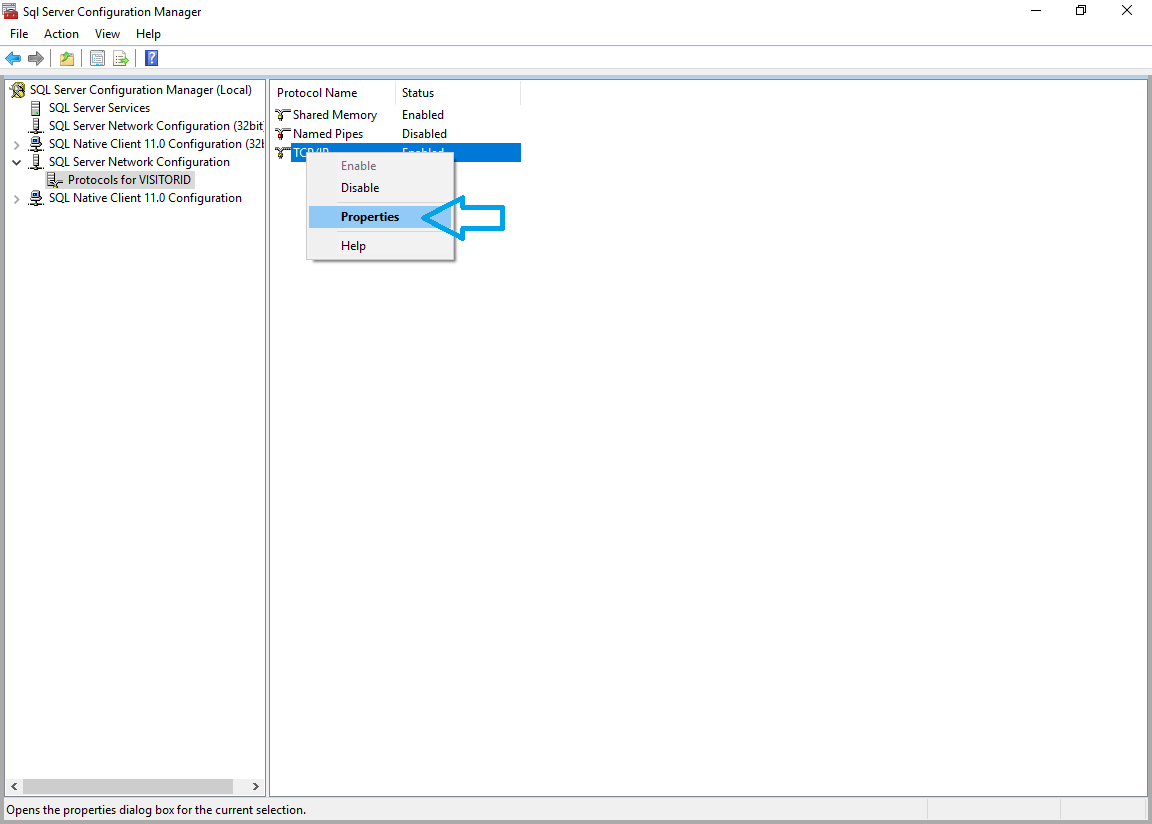The image size is (1152, 824).
Task: Click the Export List toolbar icon
Action: (121, 58)
